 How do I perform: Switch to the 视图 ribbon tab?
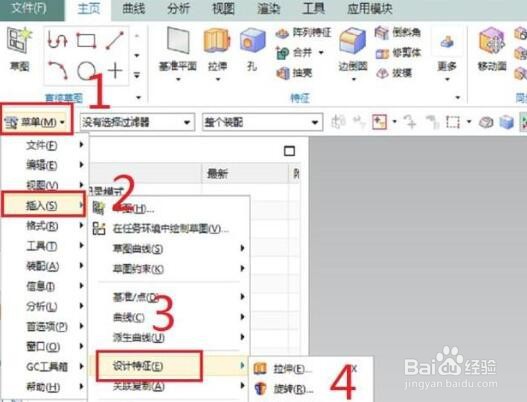(224, 9)
